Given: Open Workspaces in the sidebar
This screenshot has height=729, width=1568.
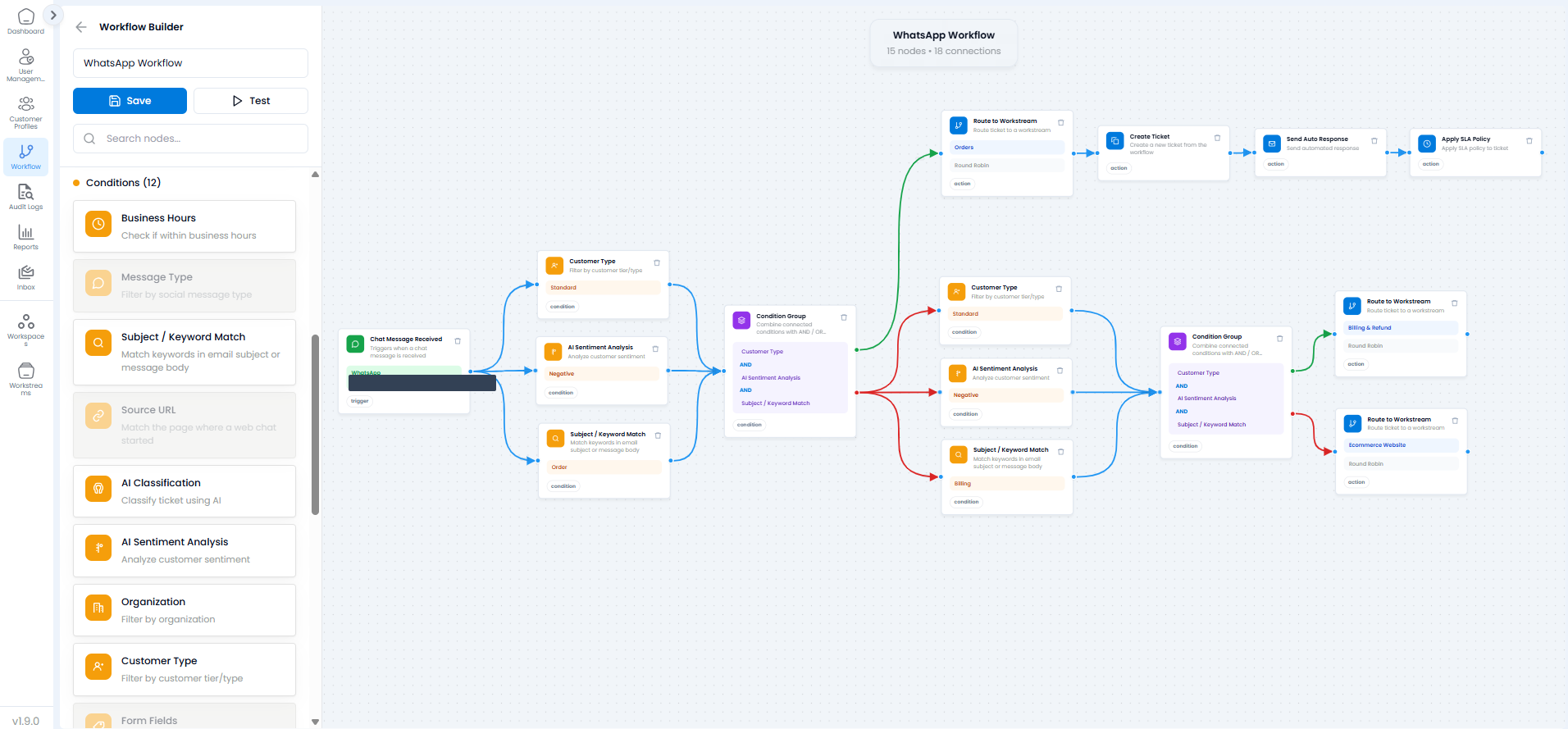Looking at the screenshot, I should pyautogui.click(x=26, y=329).
